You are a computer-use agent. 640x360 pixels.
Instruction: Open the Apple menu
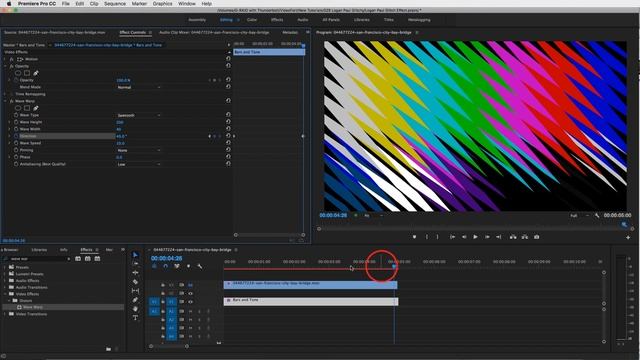(x=9, y=4)
